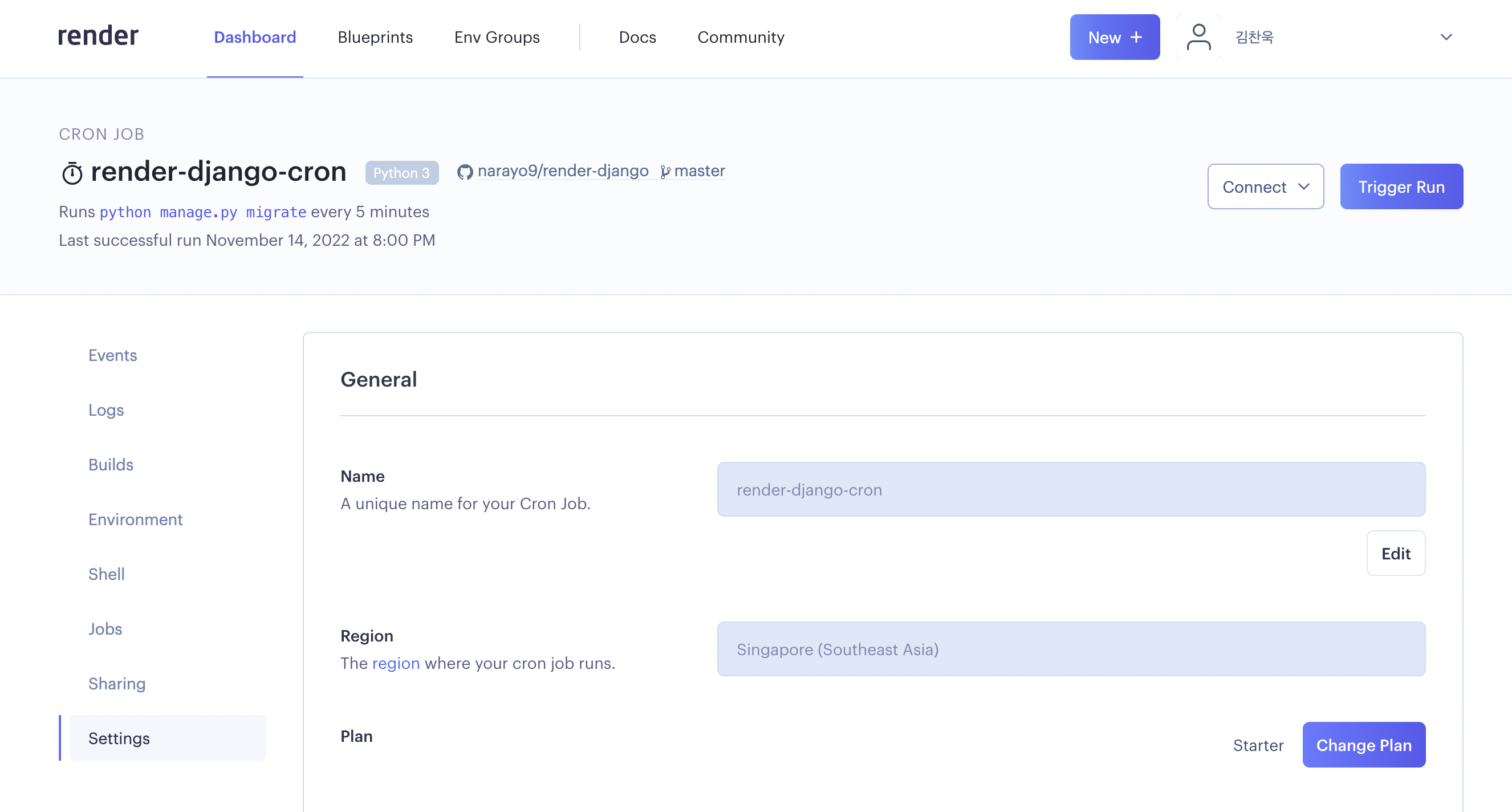
Task: Open the 김찬욱 account dropdown
Action: tap(1254, 37)
